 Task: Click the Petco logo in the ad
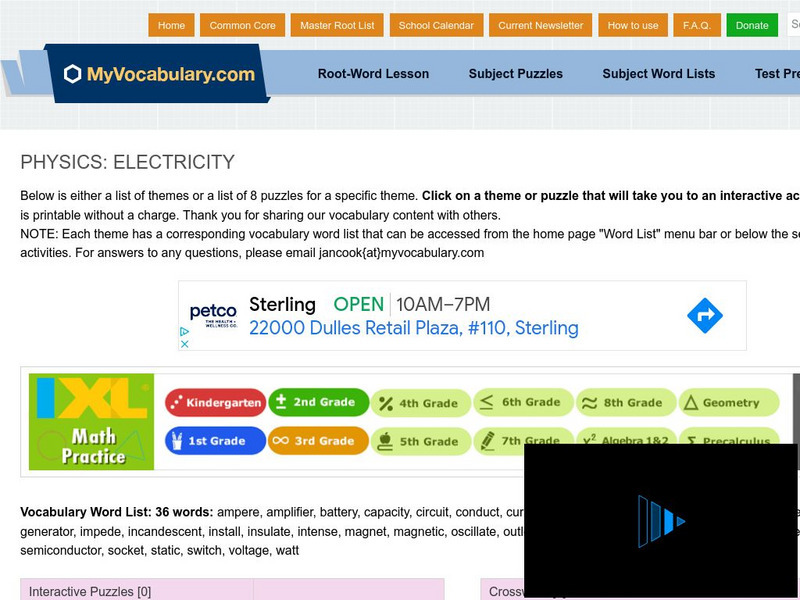(213, 309)
